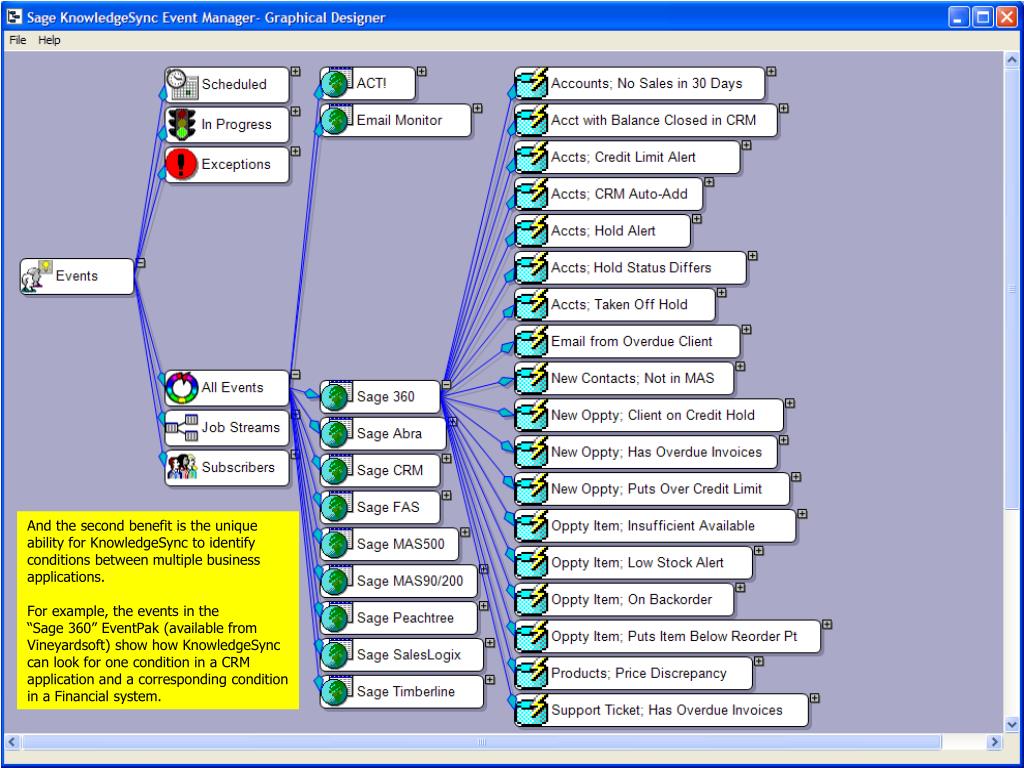Image resolution: width=1024 pixels, height=768 pixels.
Task: Expand the Sage MAS500 node
Action: click(x=465, y=532)
